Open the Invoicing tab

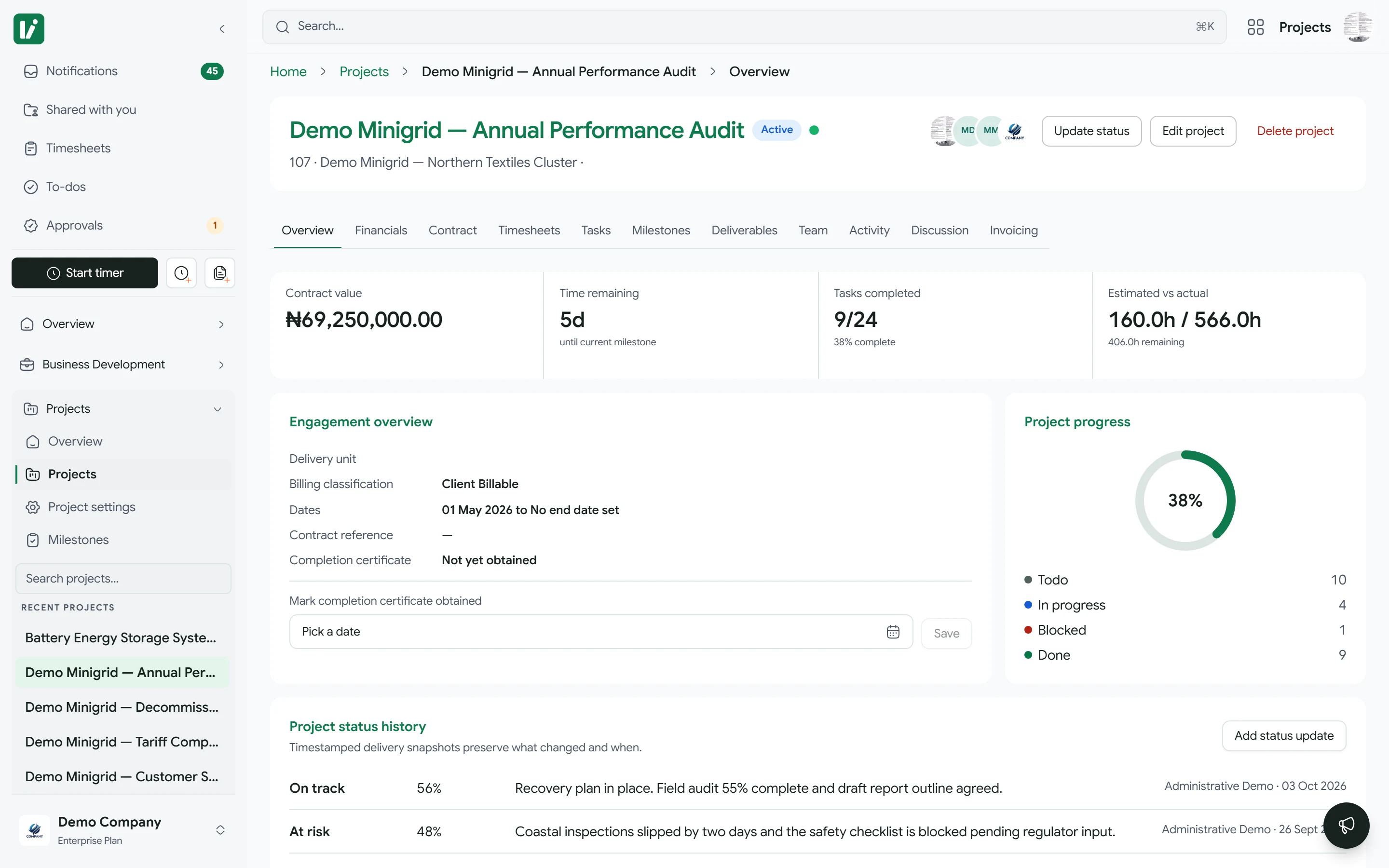1014,230
